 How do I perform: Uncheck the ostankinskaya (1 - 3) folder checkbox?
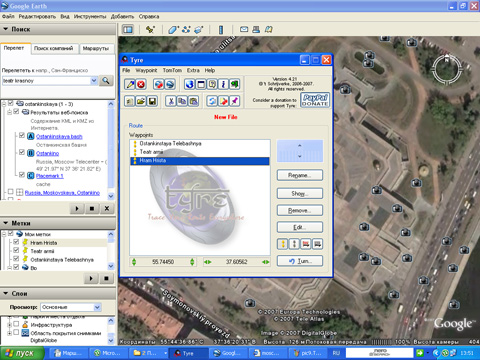pos(11,103)
